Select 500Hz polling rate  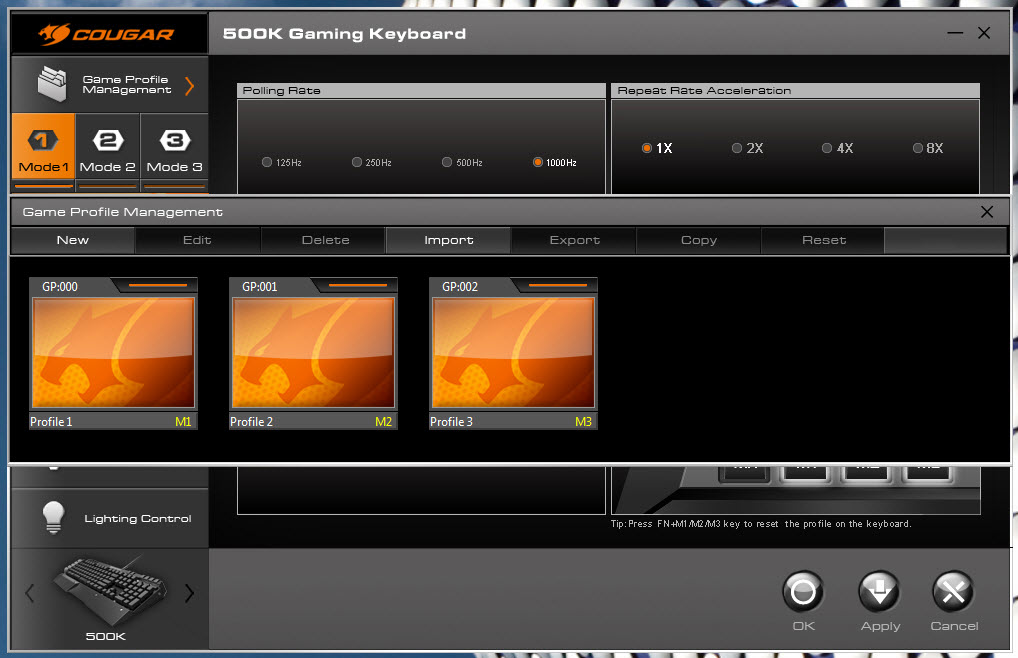[x=447, y=162]
